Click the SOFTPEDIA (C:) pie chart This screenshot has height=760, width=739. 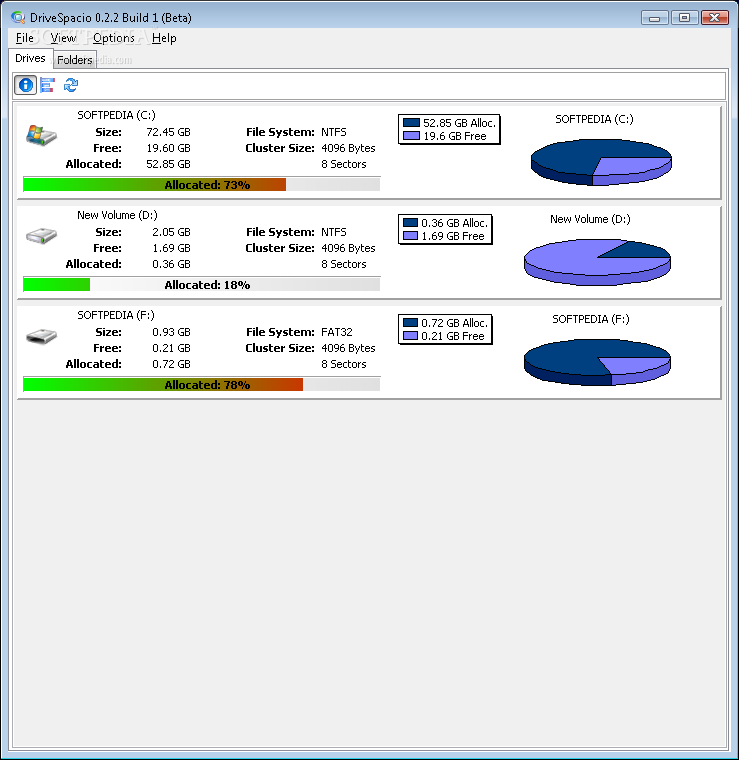[x=601, y=162]
